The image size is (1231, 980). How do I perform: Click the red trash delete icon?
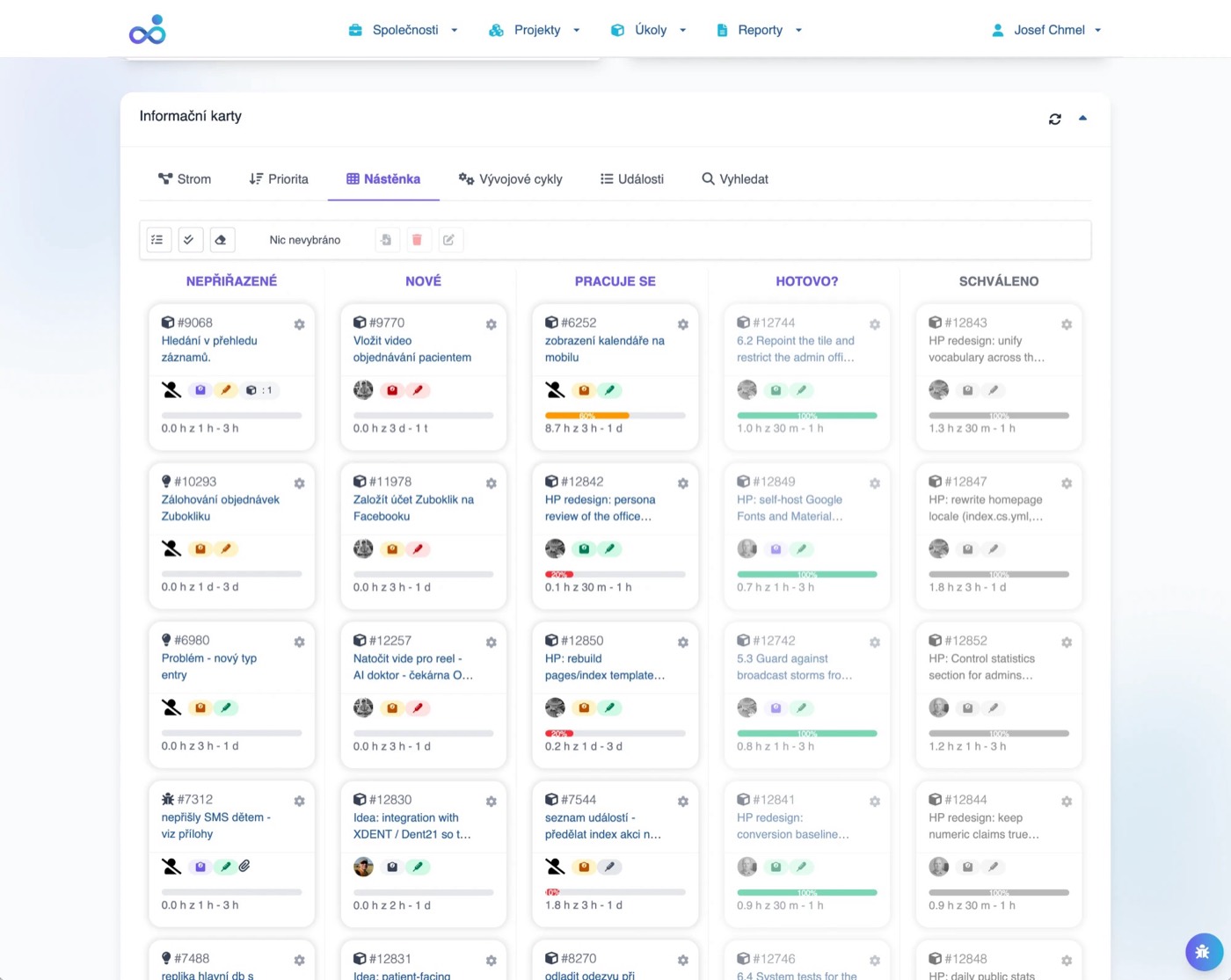pos(417,240)
